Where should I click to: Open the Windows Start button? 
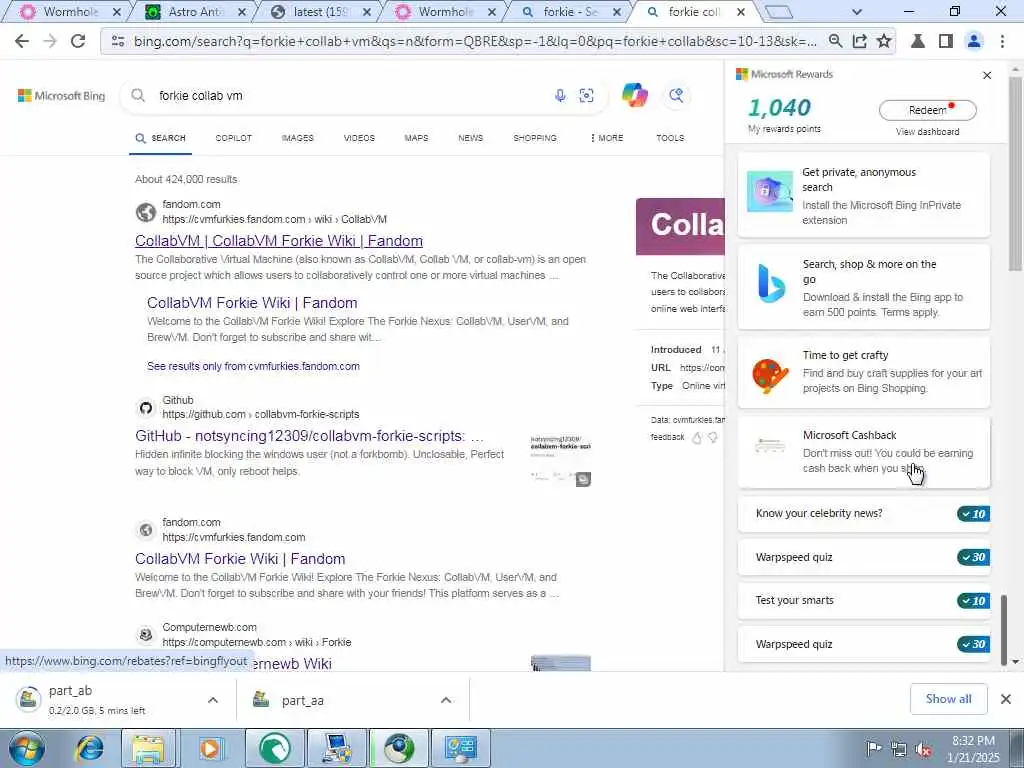tap(27, 748)
